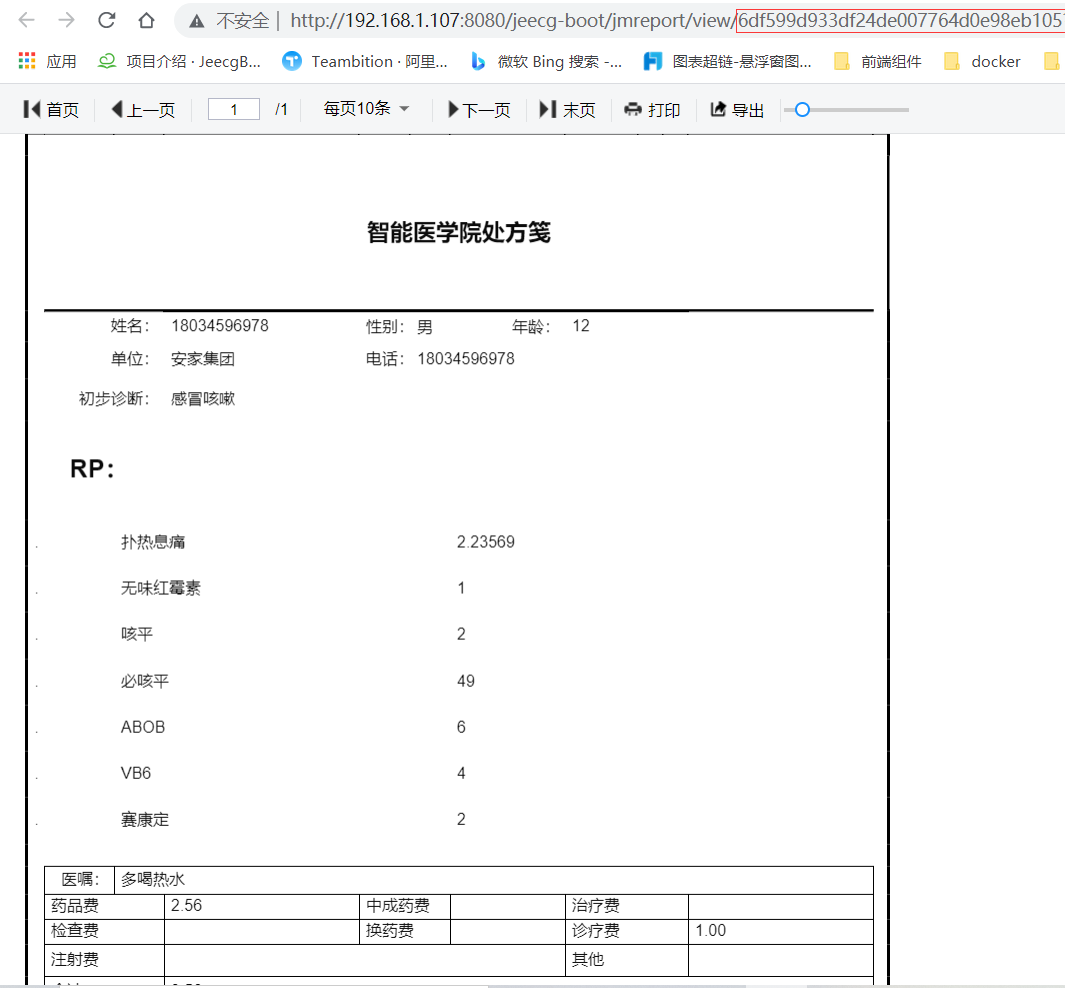1065x988 pixels.
Task: Jump to last page (末页)
Action: (x=567, y=109)
